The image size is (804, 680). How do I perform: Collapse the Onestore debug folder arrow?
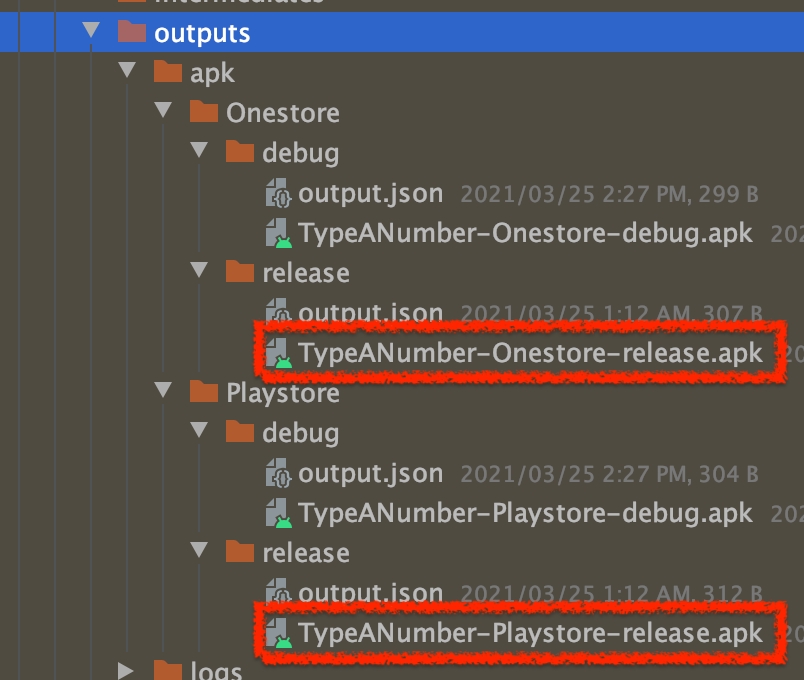[x=199, y=152]
